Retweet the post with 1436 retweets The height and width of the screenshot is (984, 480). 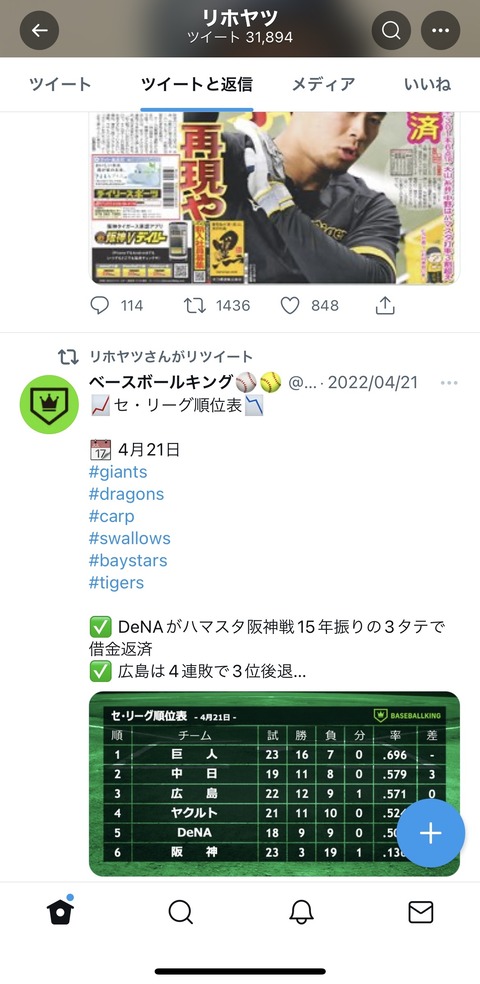(x=193, y=306)
